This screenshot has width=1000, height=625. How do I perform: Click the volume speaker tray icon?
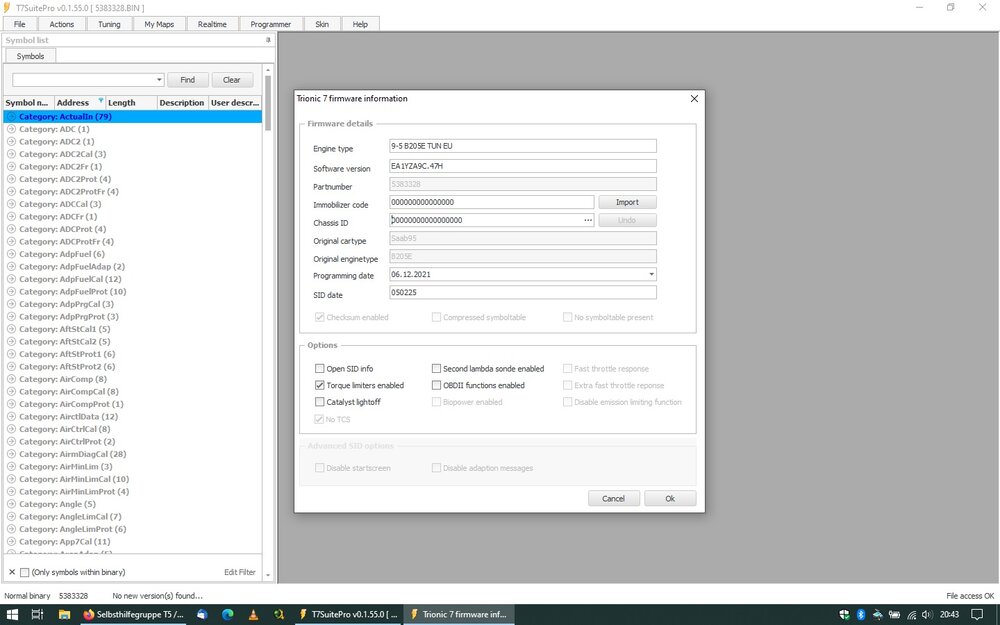click(x=927, y=615)
